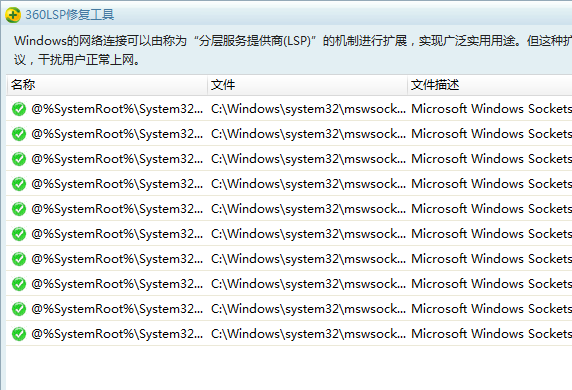Click the green checkmark icon in second row
Image resolution: width=572 pixels, height=390 pixels.
tap(19, 134)
